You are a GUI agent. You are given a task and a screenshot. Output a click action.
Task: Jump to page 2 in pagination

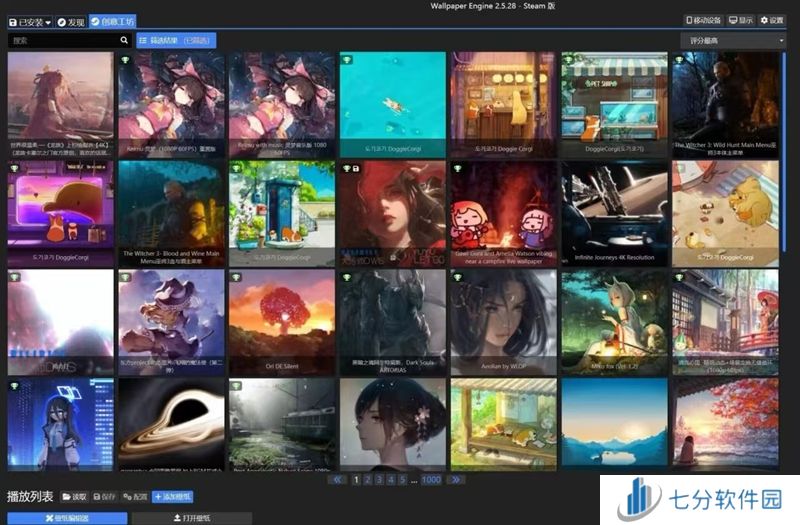point(367,480)
